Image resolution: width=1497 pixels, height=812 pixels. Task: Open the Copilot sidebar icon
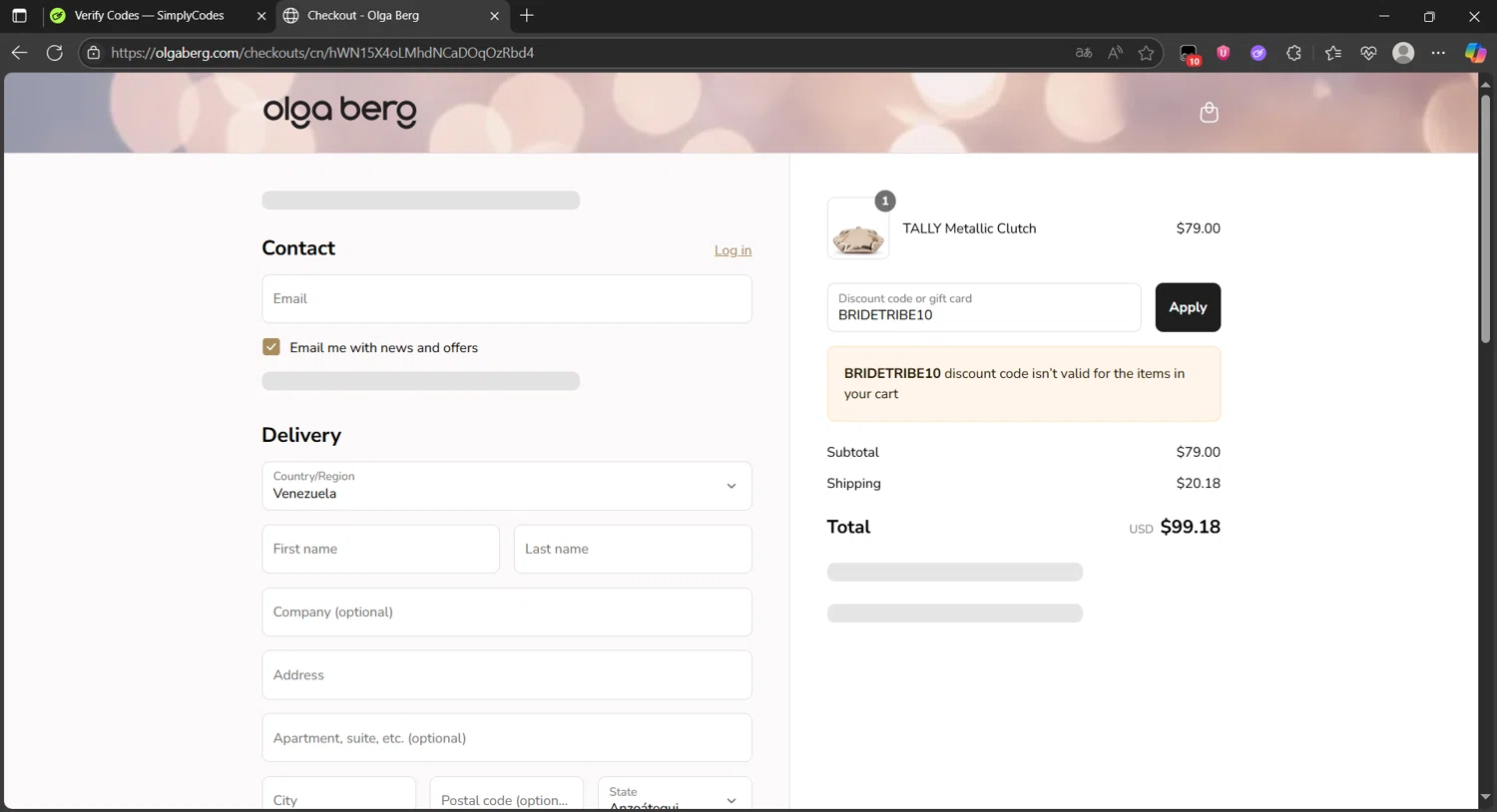pos(1475,53)
